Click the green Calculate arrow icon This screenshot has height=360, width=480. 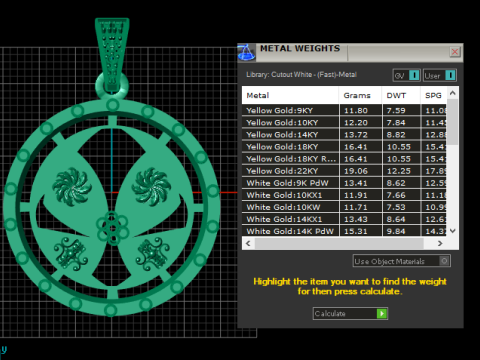(382, 313)
